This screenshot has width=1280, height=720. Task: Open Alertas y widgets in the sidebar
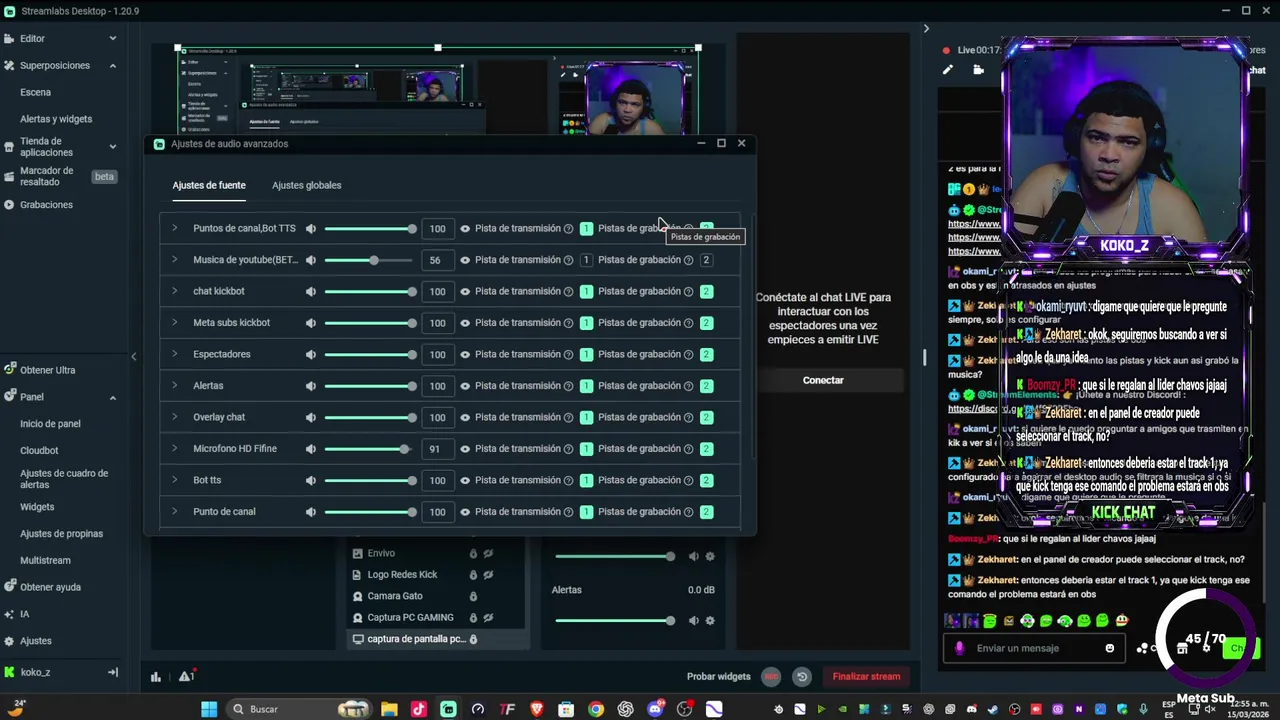[x=56, y=119]
